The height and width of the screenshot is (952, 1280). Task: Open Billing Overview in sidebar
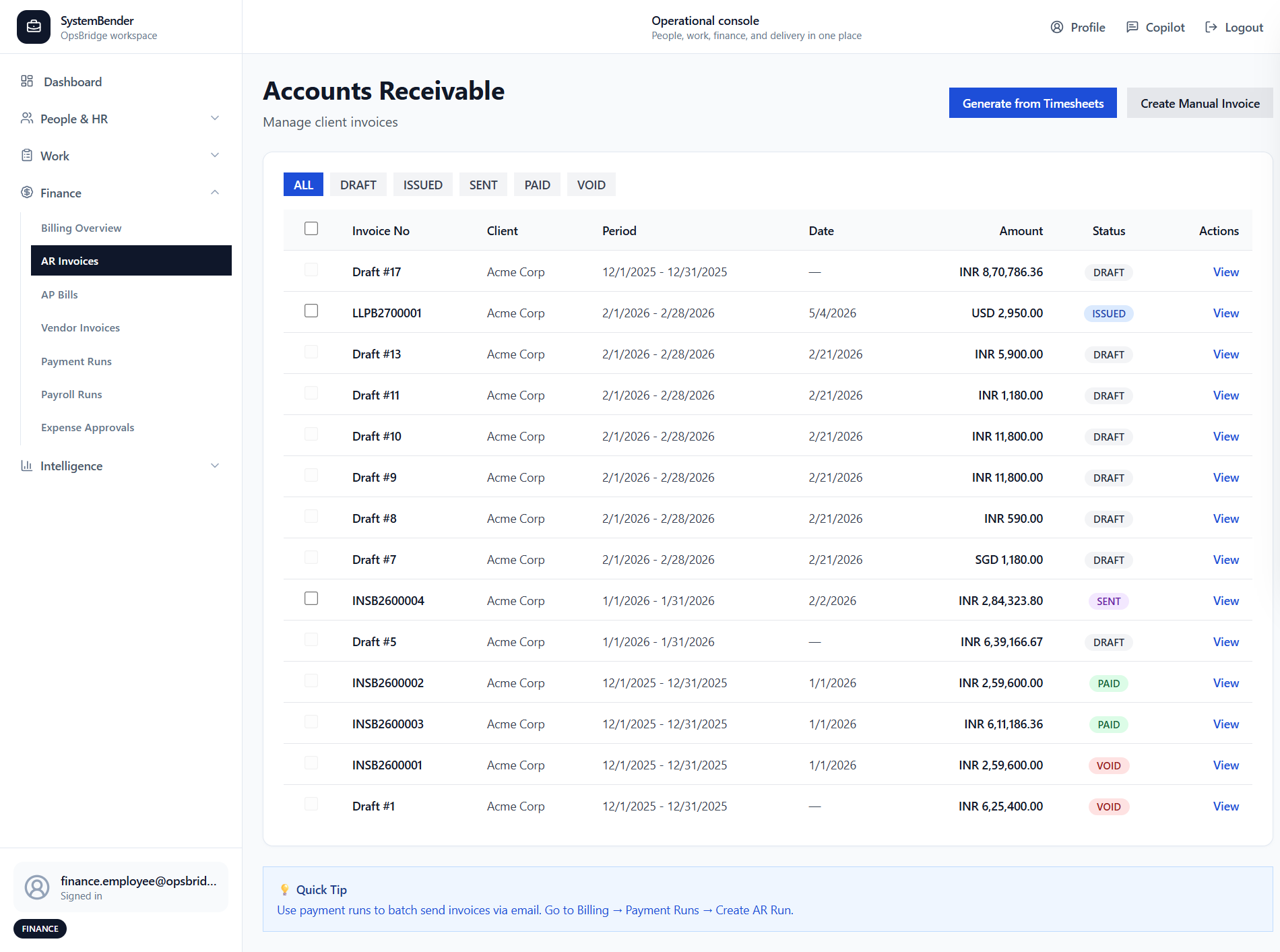(x=131, y=228)
